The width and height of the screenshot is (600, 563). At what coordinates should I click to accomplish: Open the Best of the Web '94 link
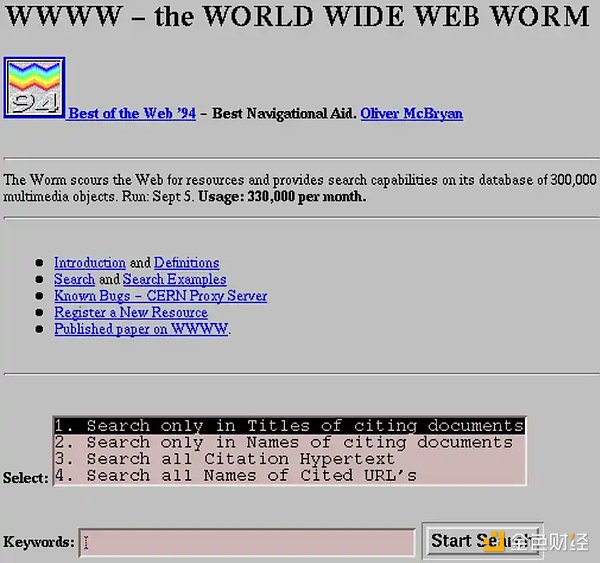pyautogui.click(x=132, y=113)
